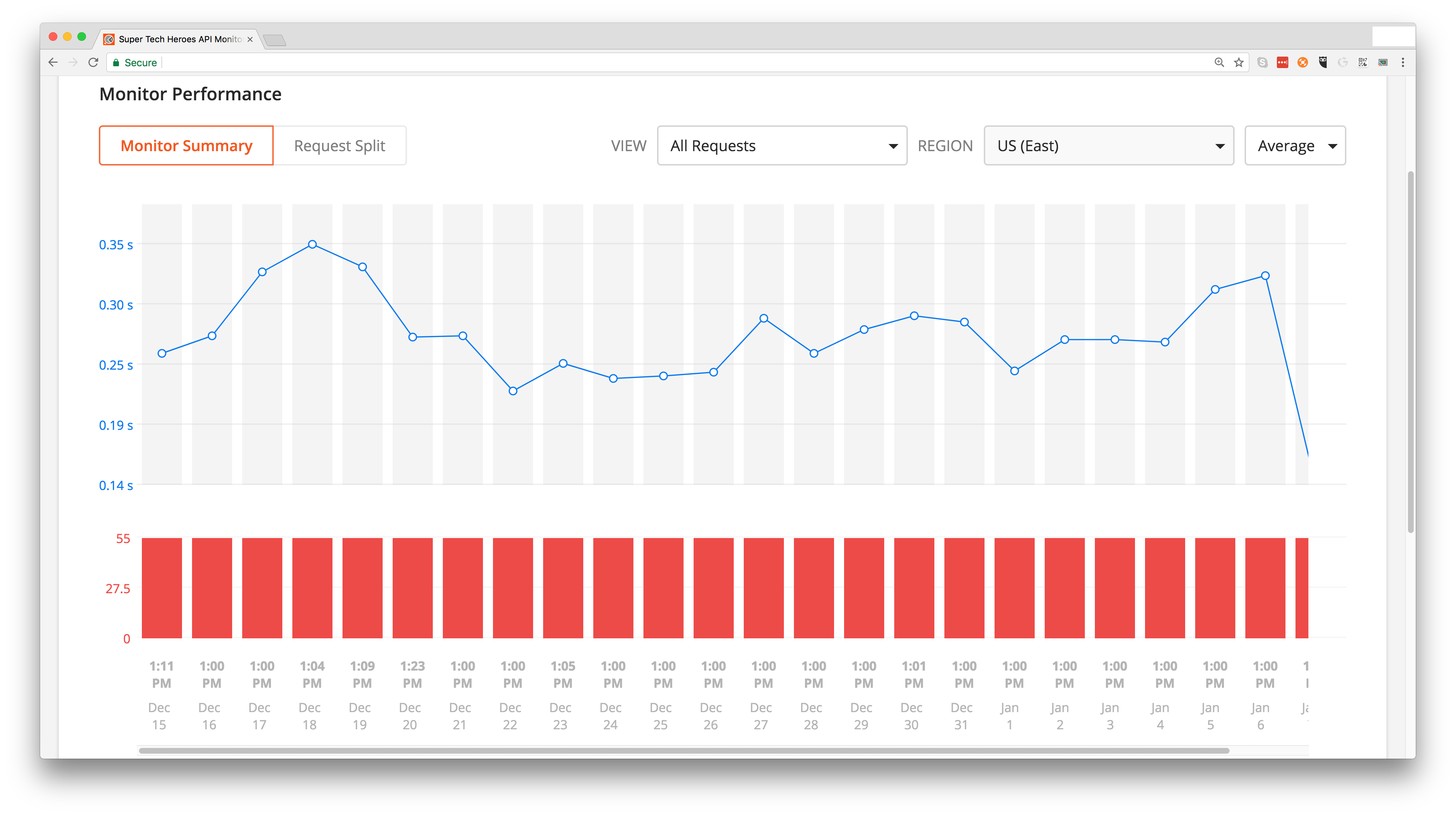Click the QR code extension icon
The height and width of the screenshot is (816, 1456).
tap(1363, 63)
